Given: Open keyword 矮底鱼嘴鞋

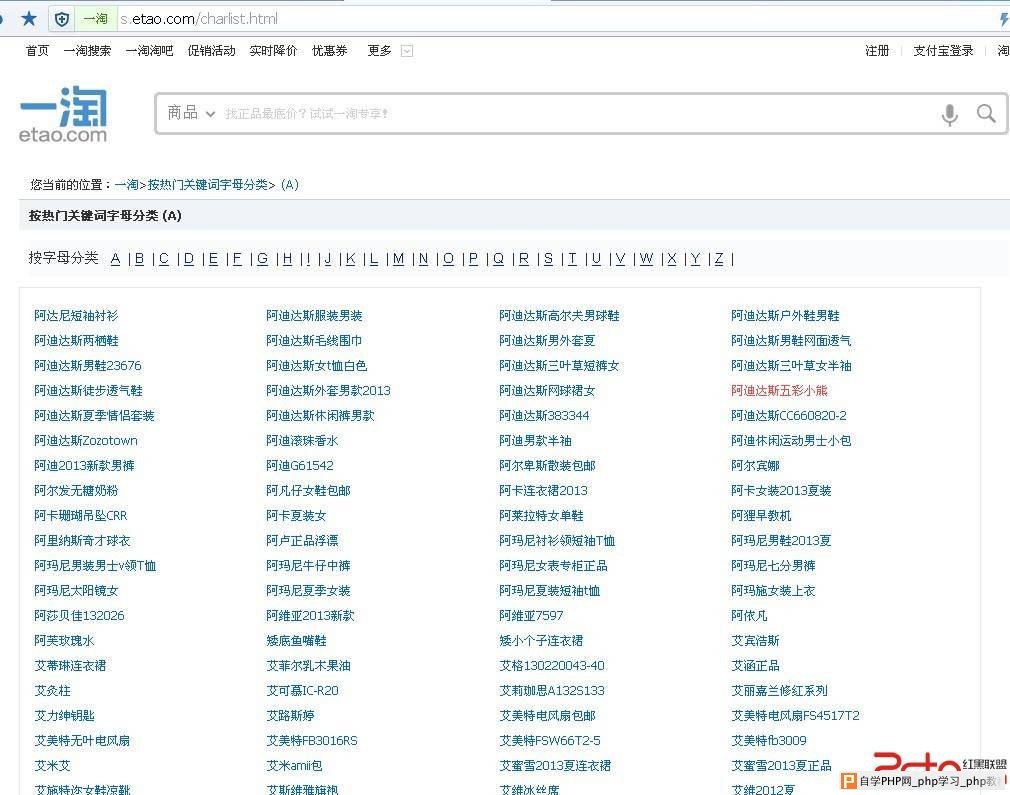Looking at the screenshot, I should (296, 640).
